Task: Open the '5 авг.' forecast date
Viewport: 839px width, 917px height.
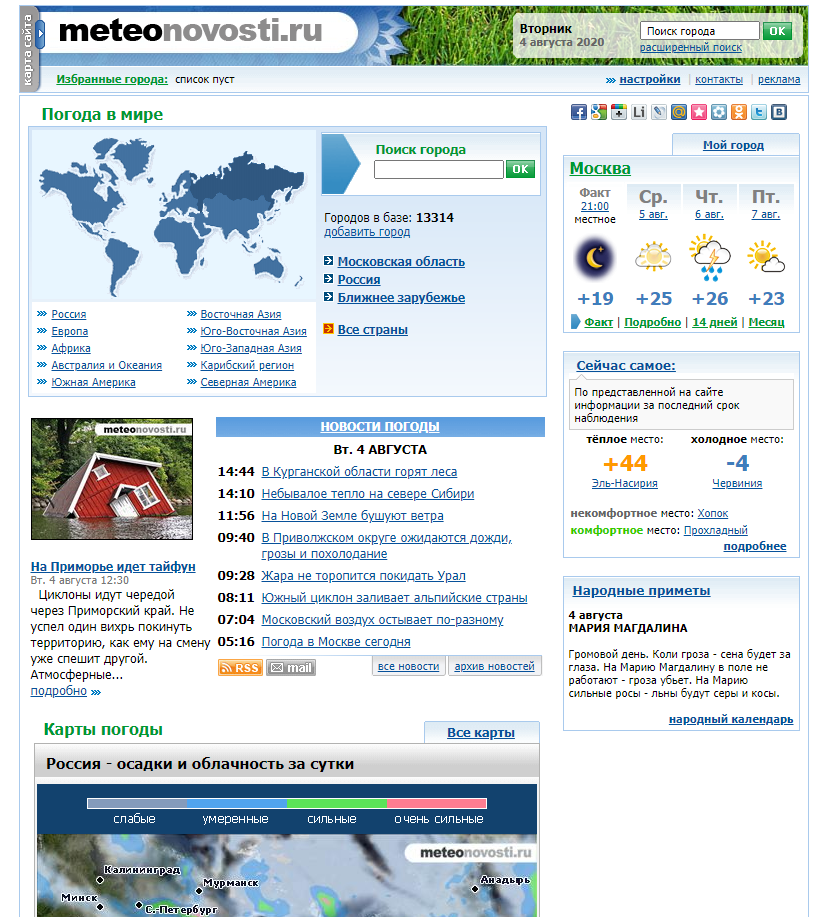Action: [653, 215]
